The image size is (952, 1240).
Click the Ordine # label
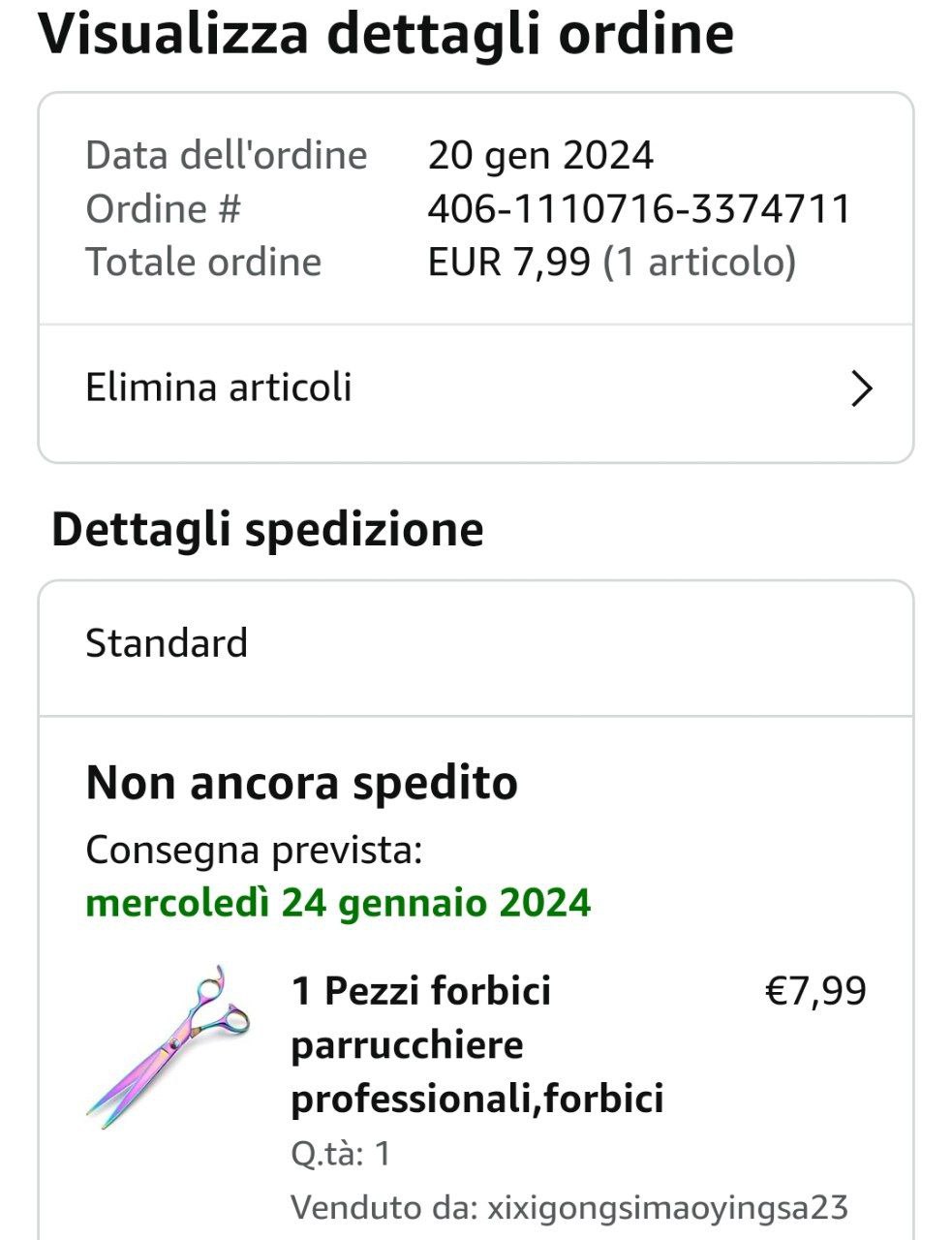click(163, 208)
